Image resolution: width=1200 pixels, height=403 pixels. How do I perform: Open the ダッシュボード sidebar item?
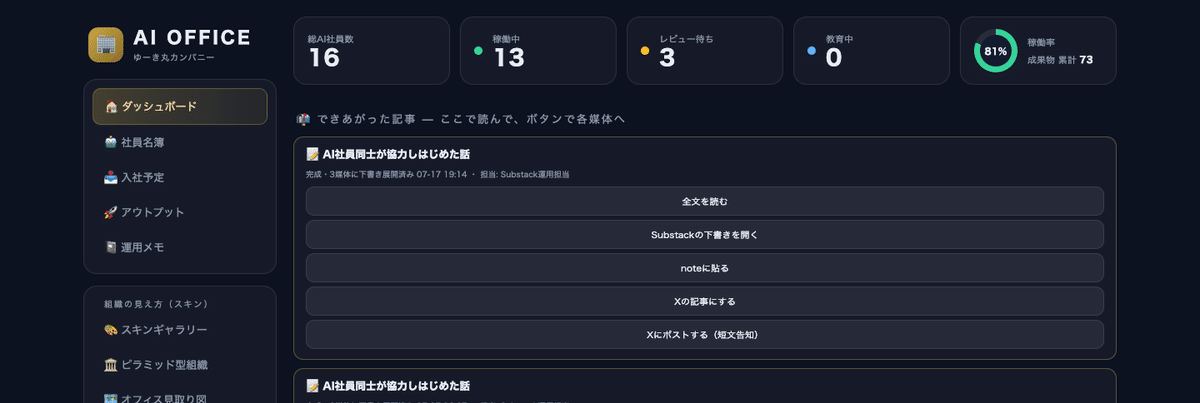[180, 107]
